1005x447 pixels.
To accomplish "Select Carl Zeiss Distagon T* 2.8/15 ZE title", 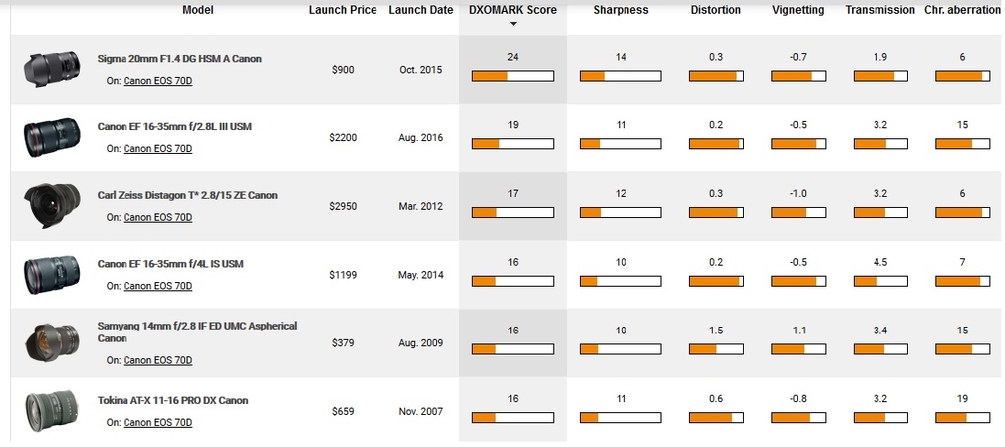I will [187, 195].
